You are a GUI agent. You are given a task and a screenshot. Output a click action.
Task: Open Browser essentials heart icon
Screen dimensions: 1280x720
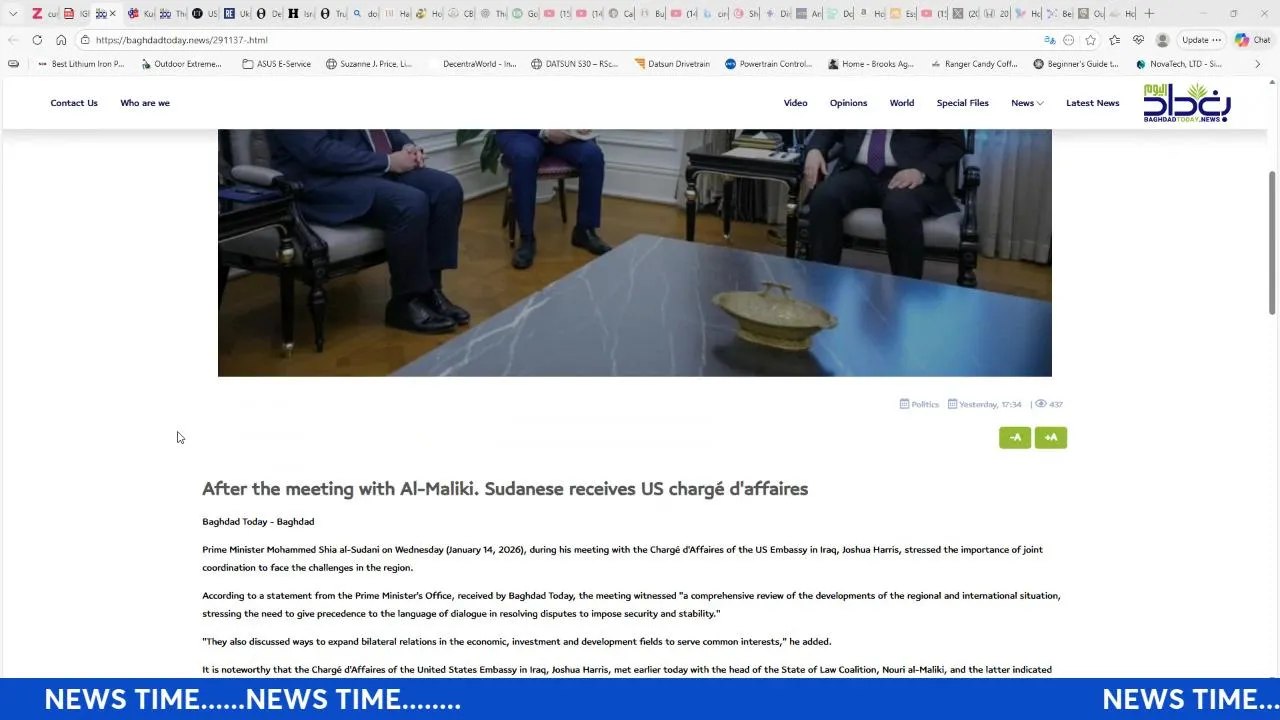(x=1138, y=40)
